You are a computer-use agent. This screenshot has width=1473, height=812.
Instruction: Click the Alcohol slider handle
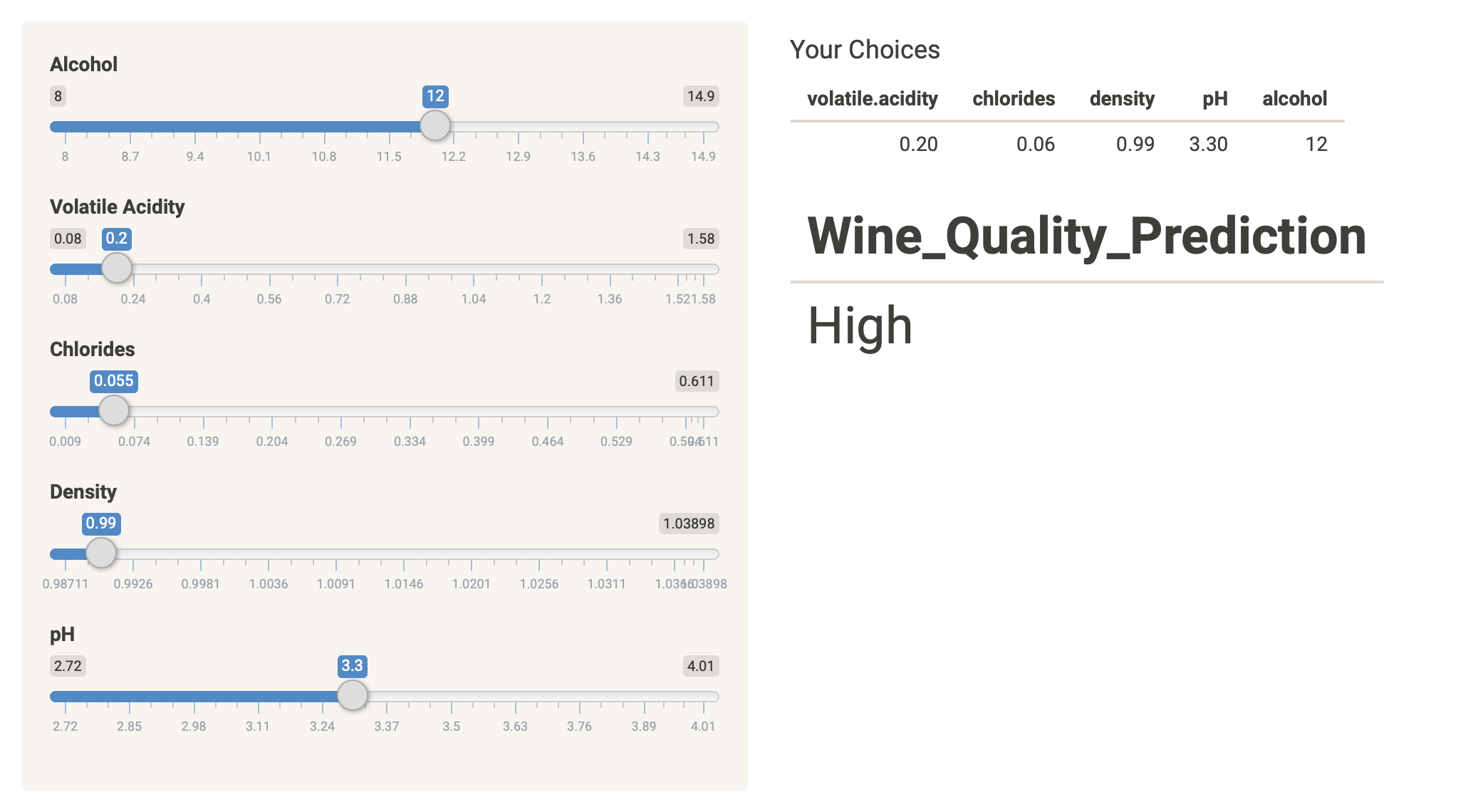pos(435,125)
